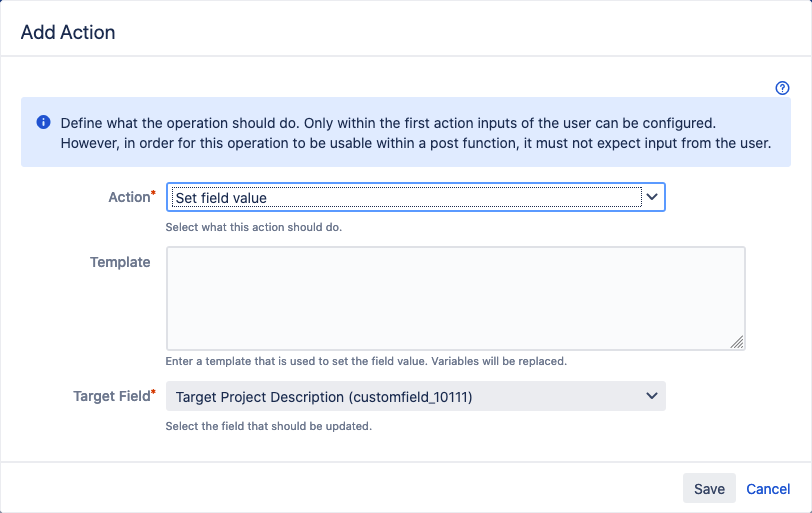Viewport: 812px width, 513px height.
Task: Click the hint 'Select what this action should do'
Action: [254, 227]
